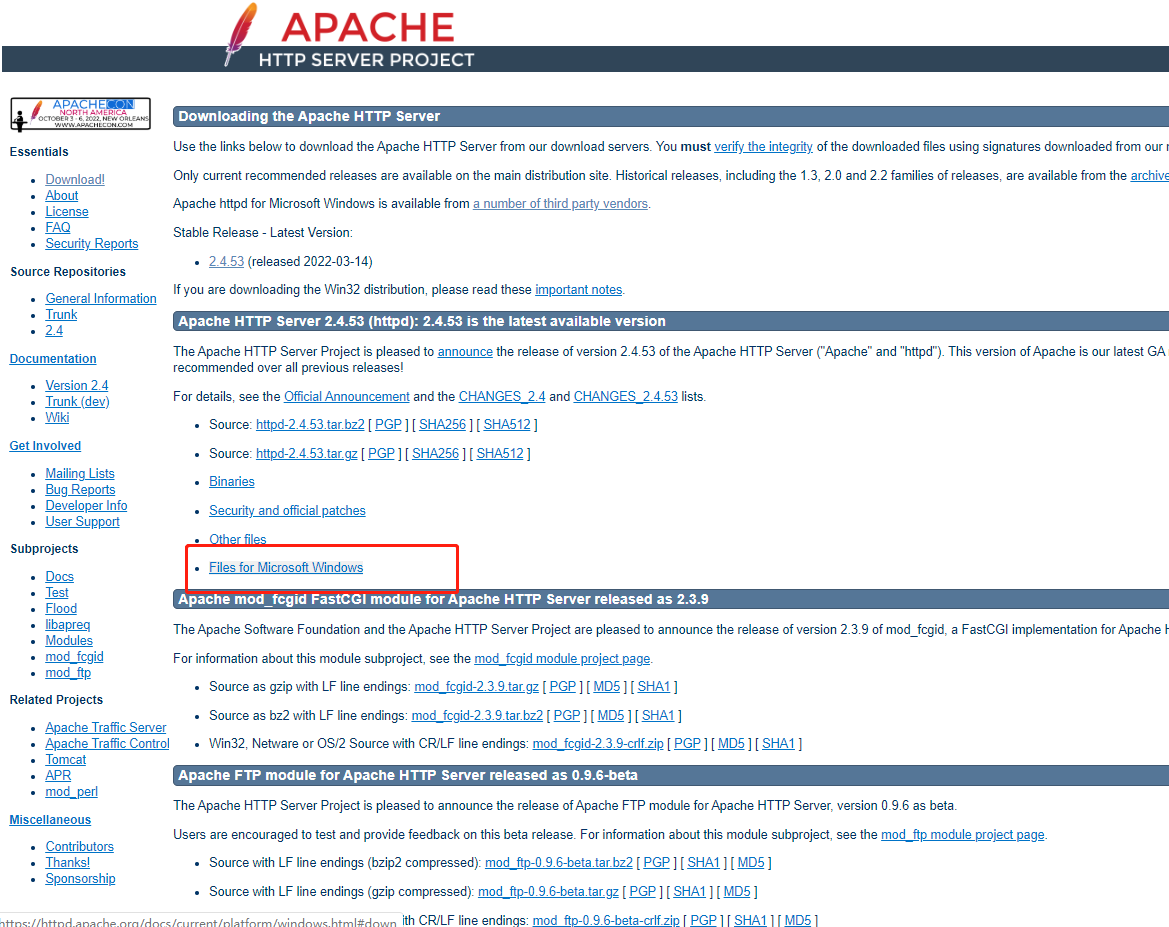Open the 2.4.53 stable release link

point(227,262)
